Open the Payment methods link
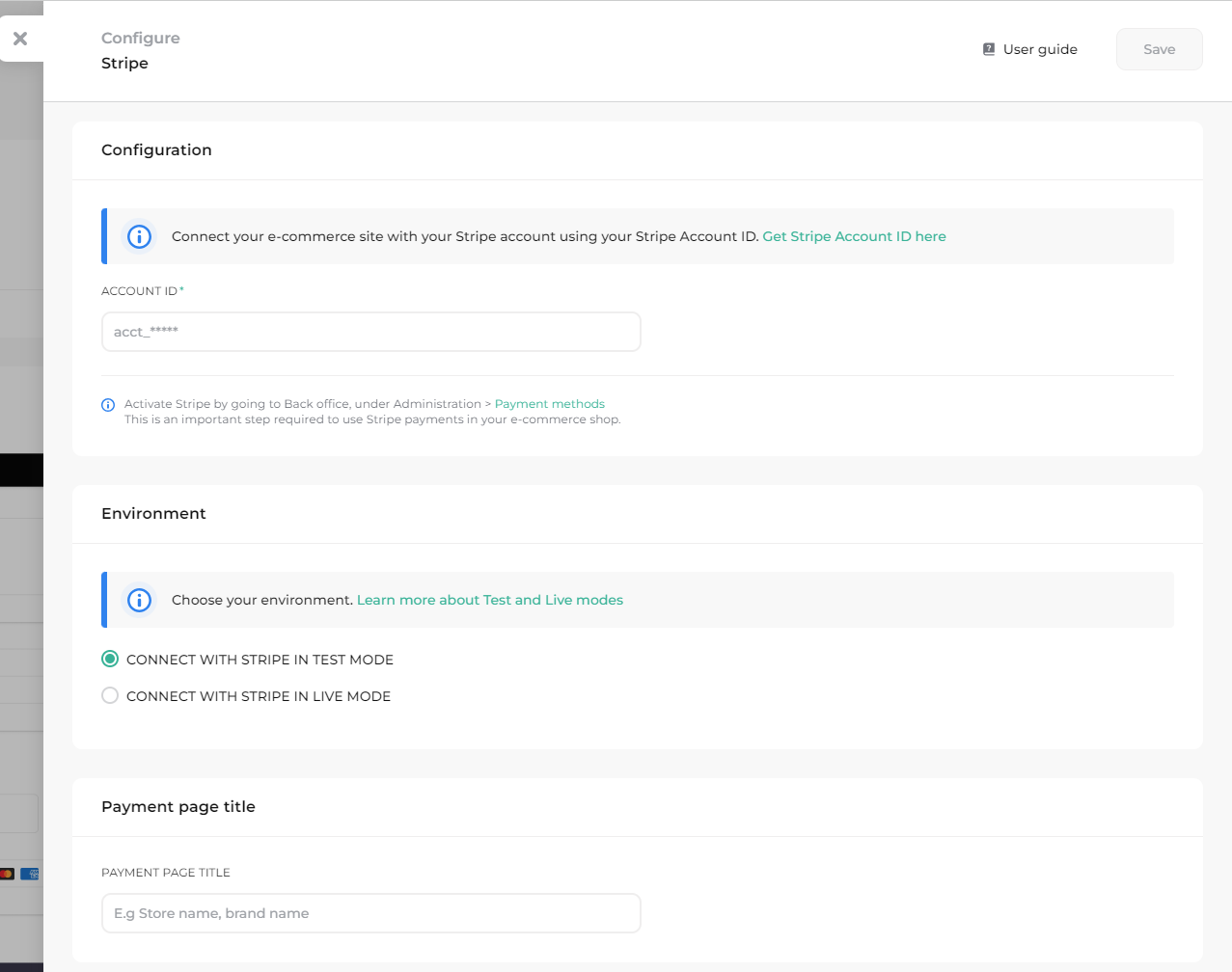Image resolution: width=1232 pixels, height=972 pixels. tap(550, 404)
